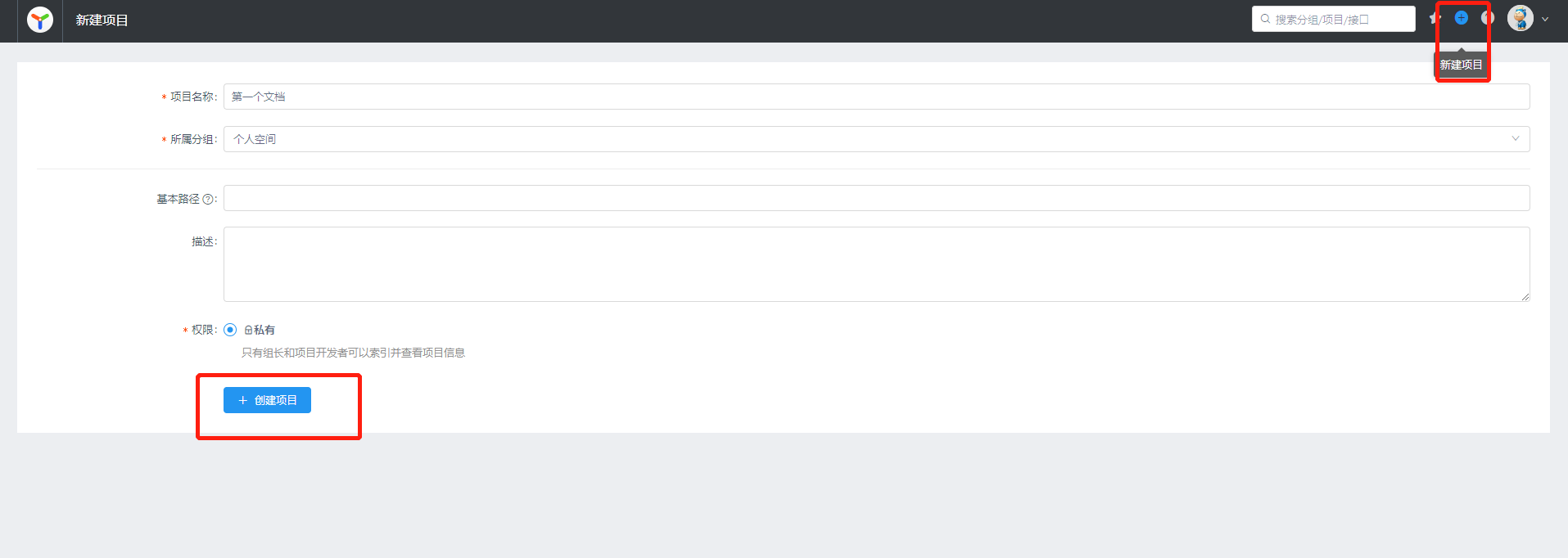Click the 描述 textarea resize handle
This screenshot has width=1568, height=558.
(x=1525, y=297)
